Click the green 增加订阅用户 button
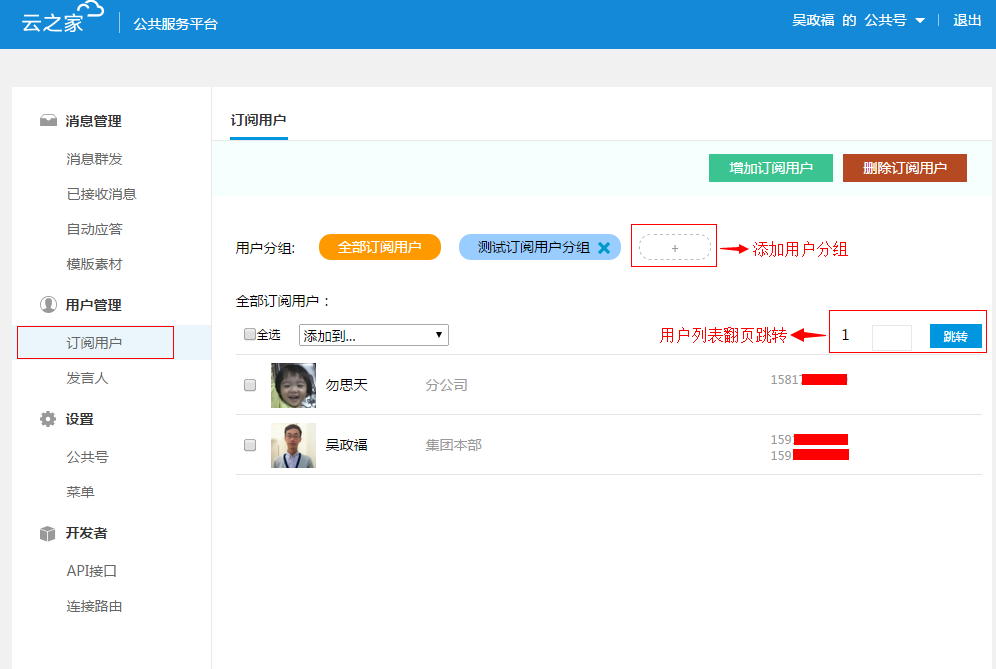996x669 pixels. coord(770,168)
